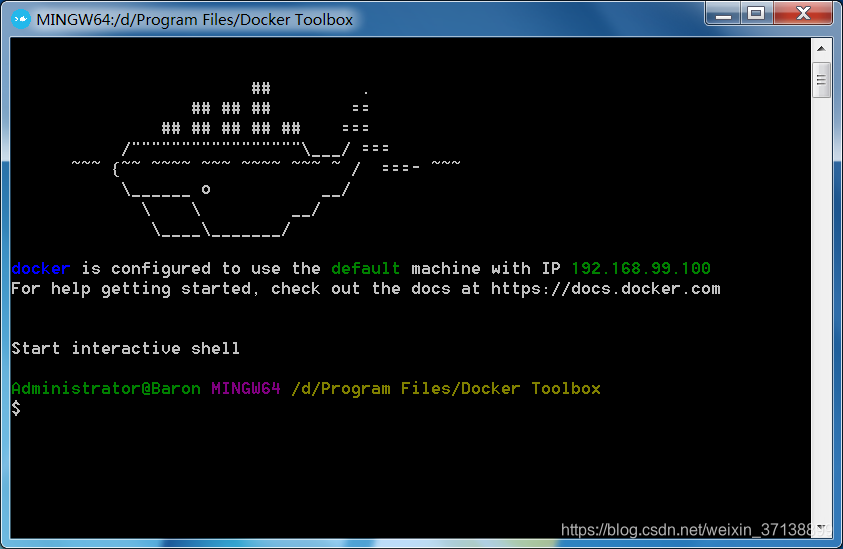
Task: Click the purple MINGW64 label
Action: click(246, 388)
